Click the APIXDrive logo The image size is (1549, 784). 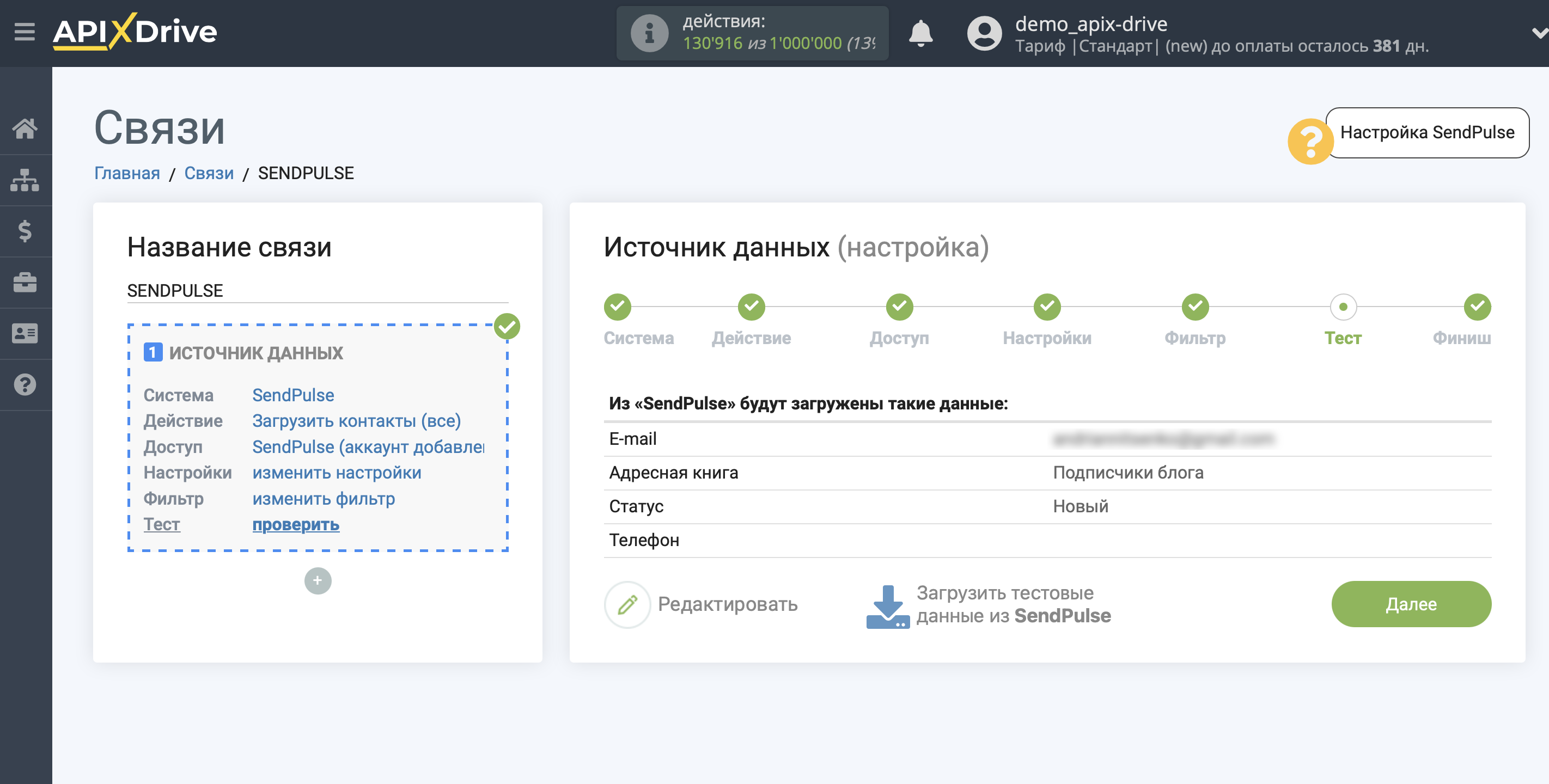tap(135, 31)
